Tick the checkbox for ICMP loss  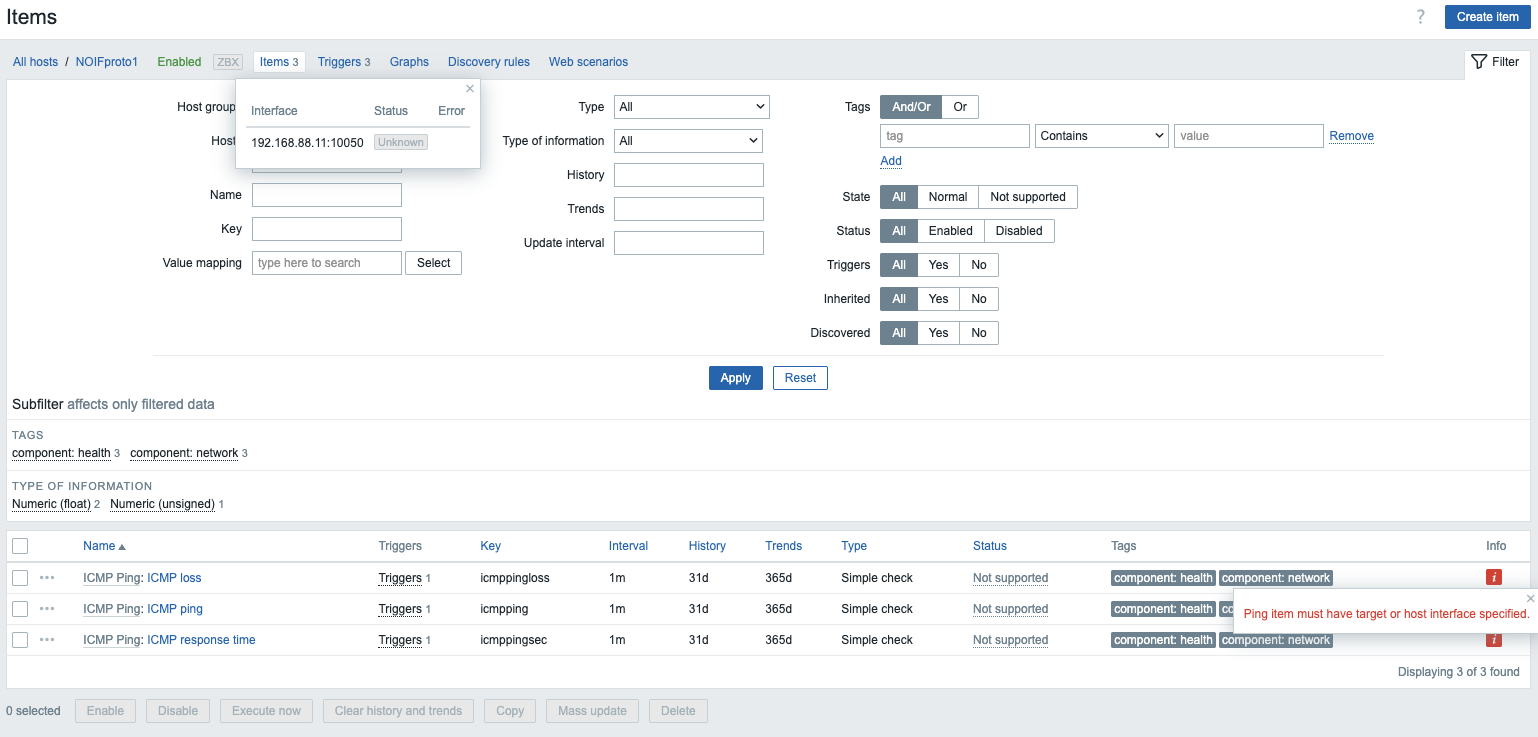(20, 578)
